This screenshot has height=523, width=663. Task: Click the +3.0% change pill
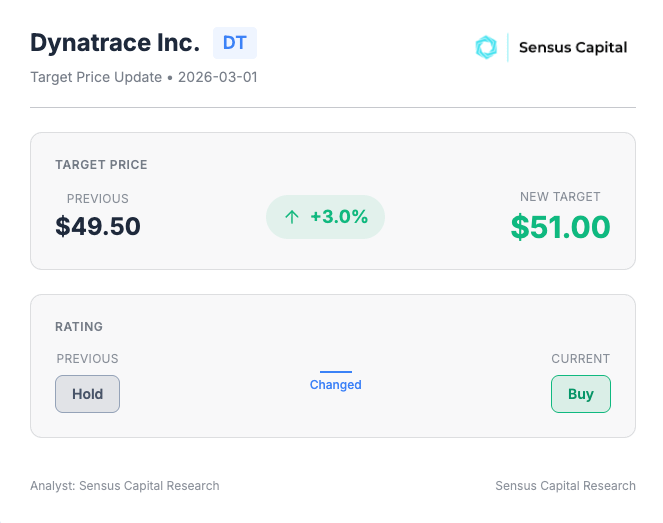[325, 217]
